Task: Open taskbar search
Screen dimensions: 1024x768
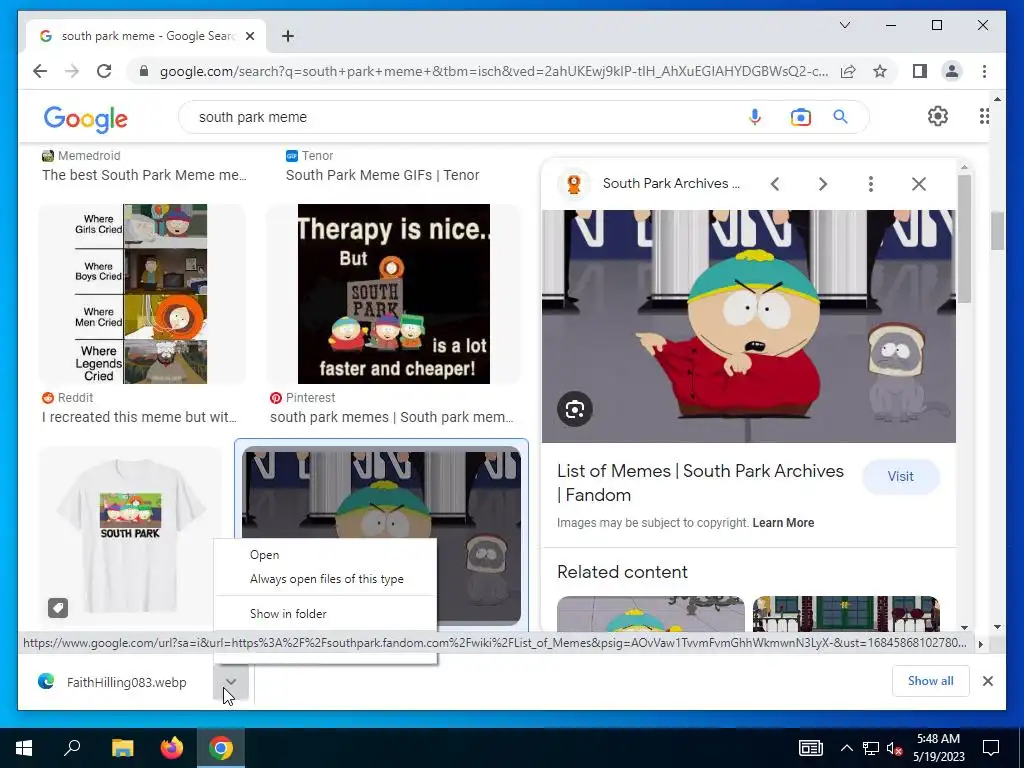Action: point(72,748)
